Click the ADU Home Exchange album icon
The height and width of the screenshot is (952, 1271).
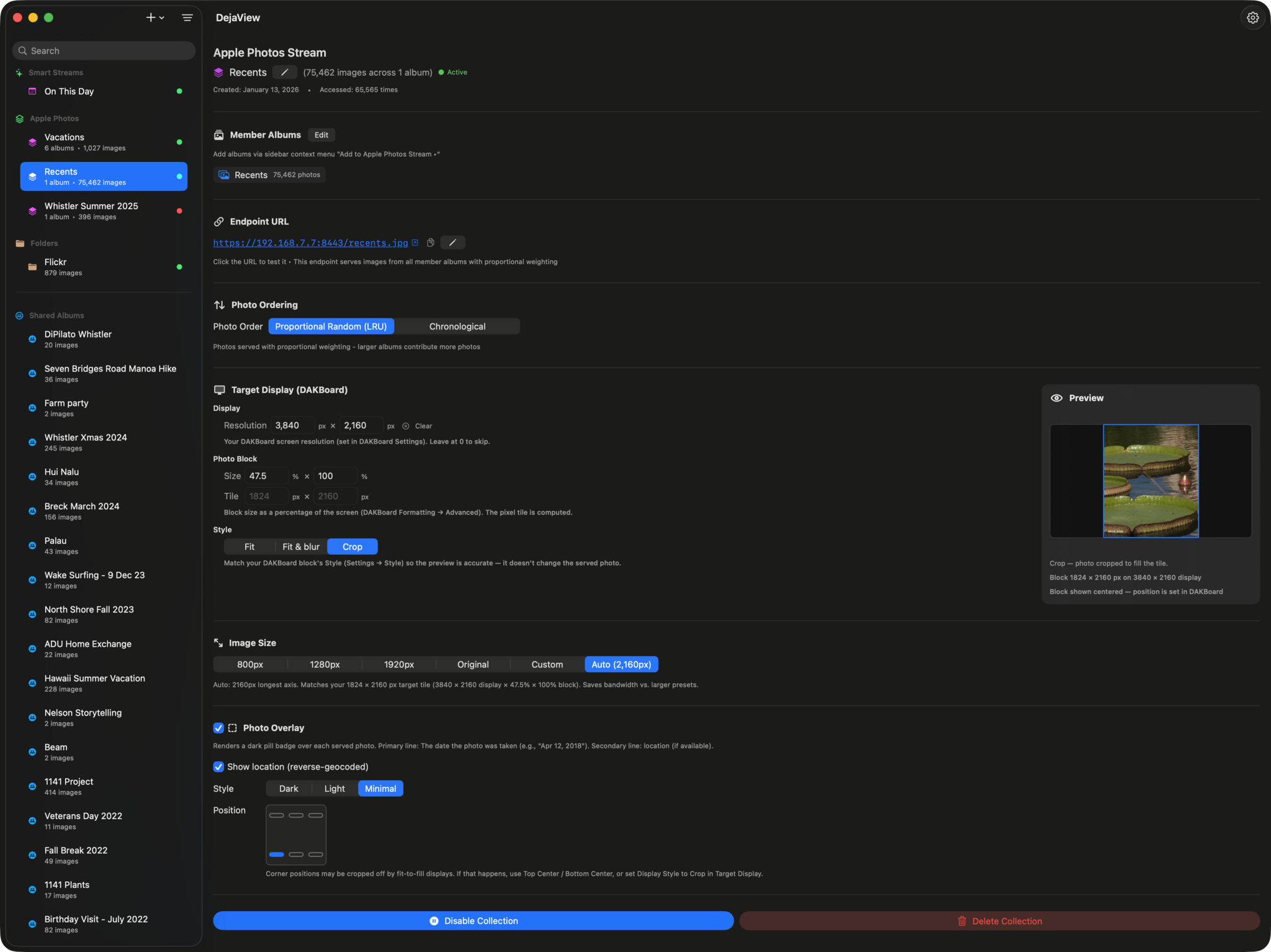pyautogui.click(x=32, y=649)
